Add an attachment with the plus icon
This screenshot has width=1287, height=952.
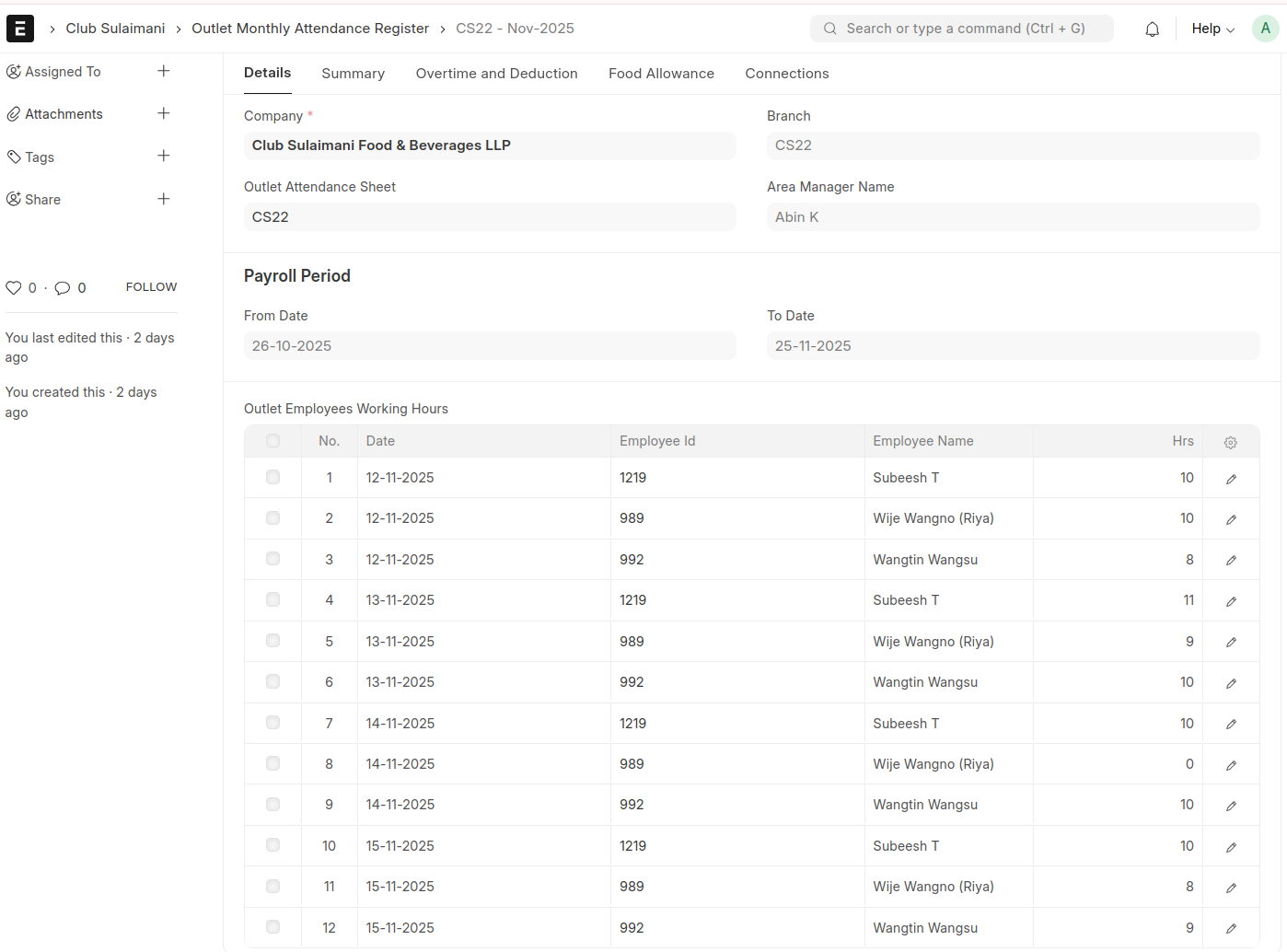click(x=163, y=113)
